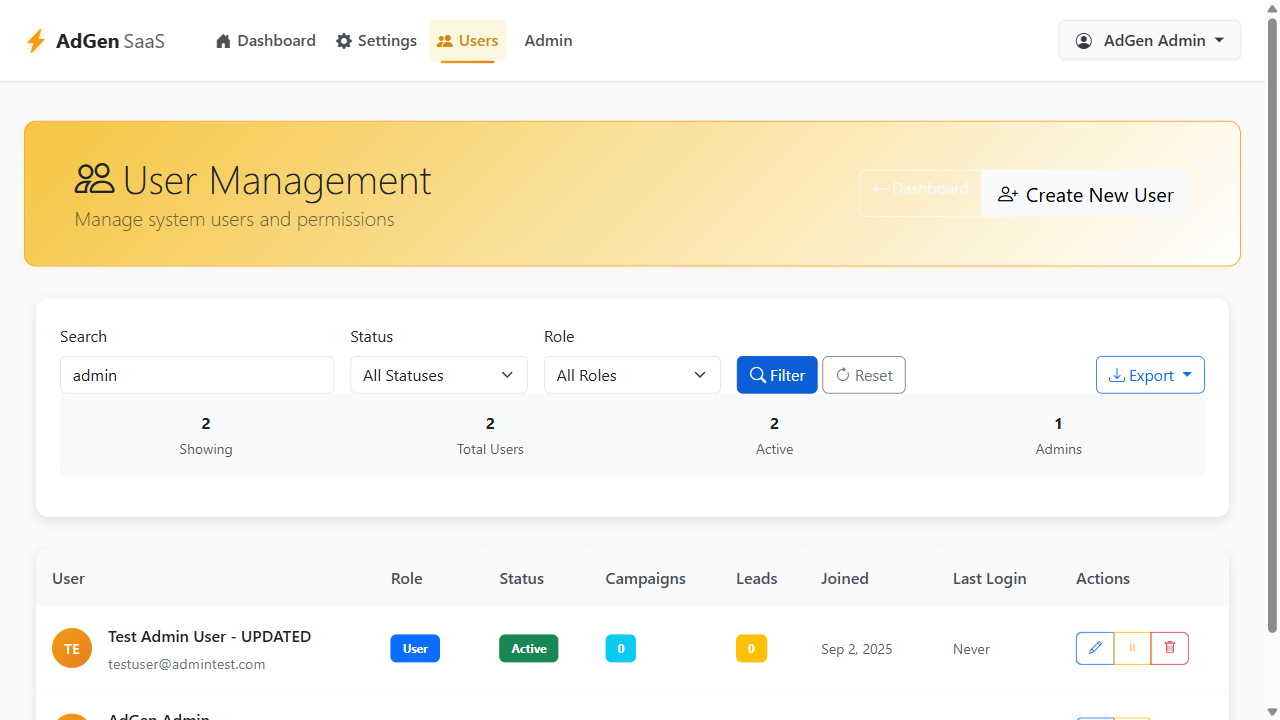Screen dimensions: 1280x720
Task: Click testuser@admintest.com email
Action: (x=187, y=664)
